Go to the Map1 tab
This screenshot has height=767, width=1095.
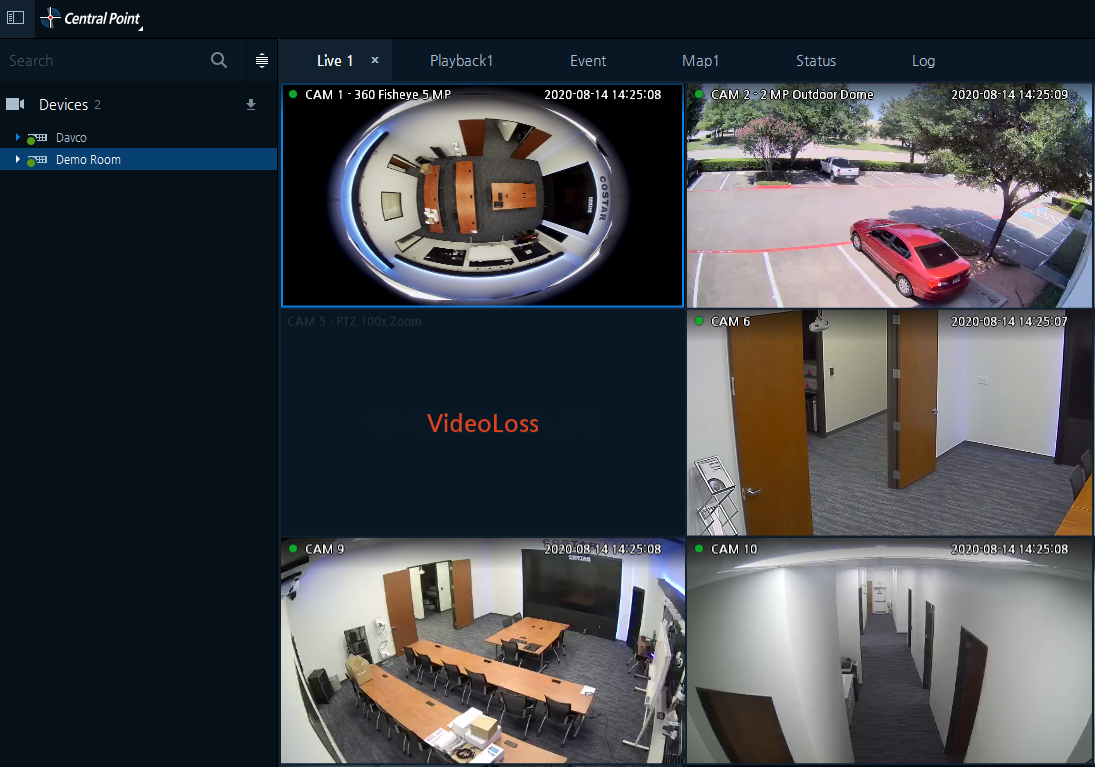click(700, 61)
